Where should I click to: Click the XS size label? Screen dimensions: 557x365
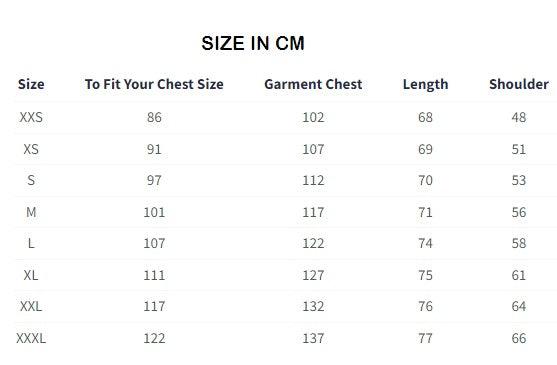point(31,149)
